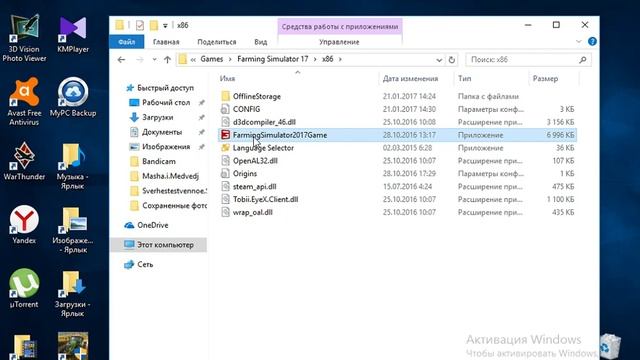
Task: Click Games in the address breadcrumb
Action: point(212,59)
